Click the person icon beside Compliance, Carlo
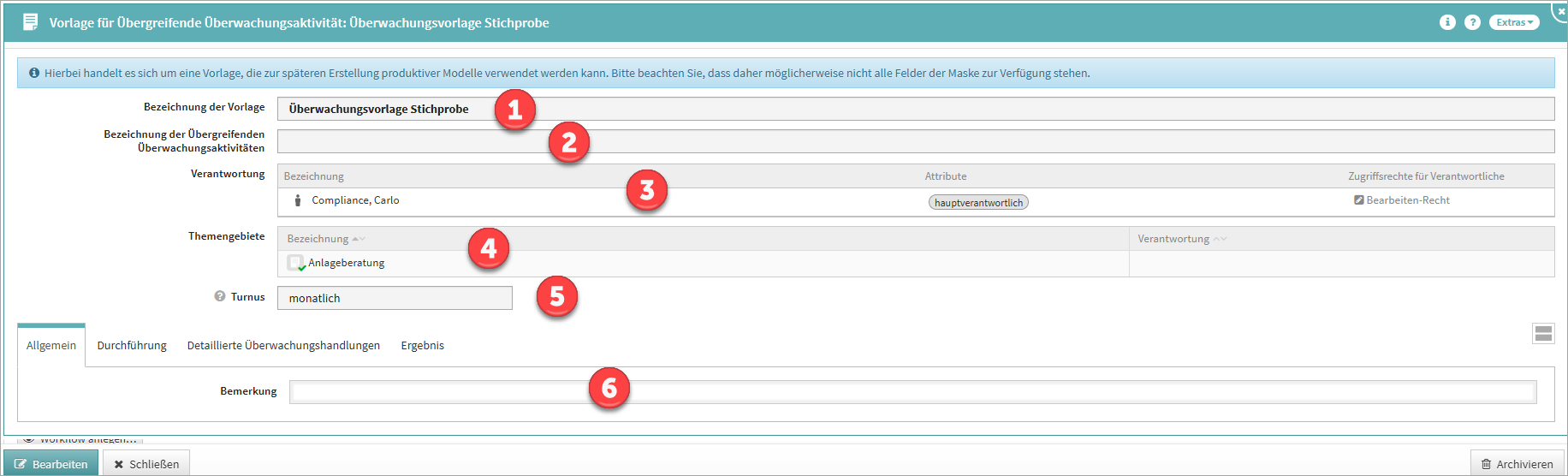 point(298,200)
